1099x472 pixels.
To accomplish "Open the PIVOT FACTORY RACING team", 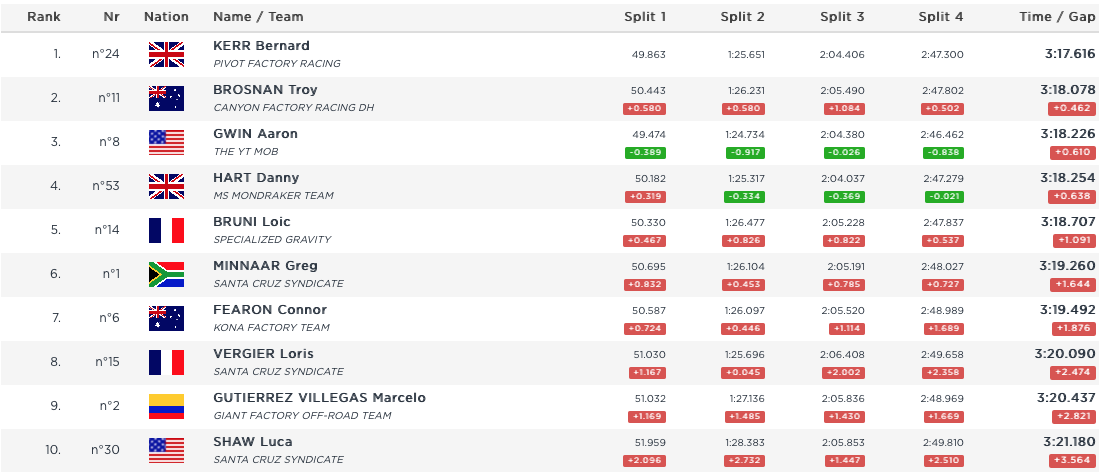I will pyautogui.click(x=277, y=64).
